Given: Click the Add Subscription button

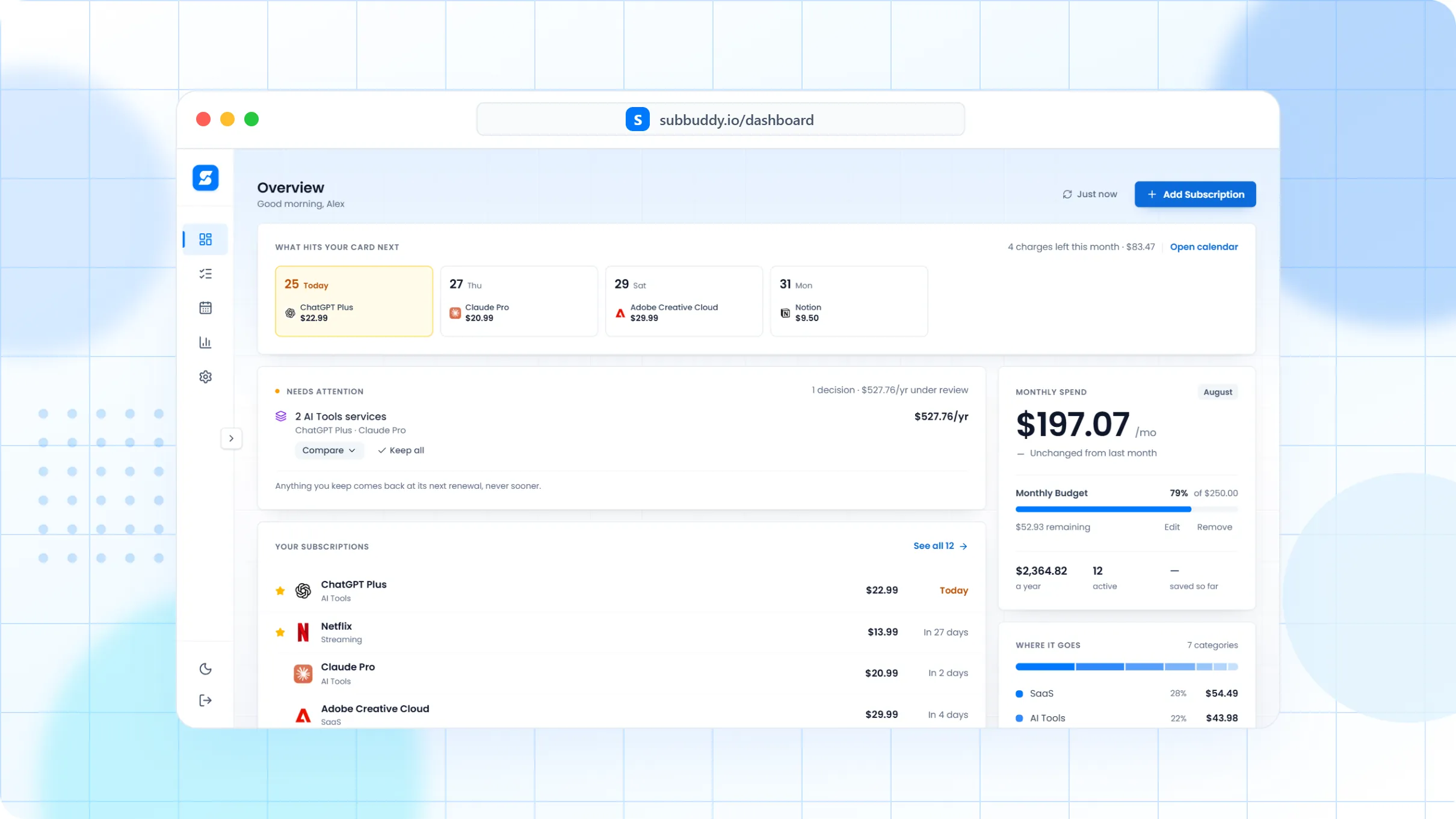Looking at the screenshot, I should pyautogui.click(x=1195, y=194).
